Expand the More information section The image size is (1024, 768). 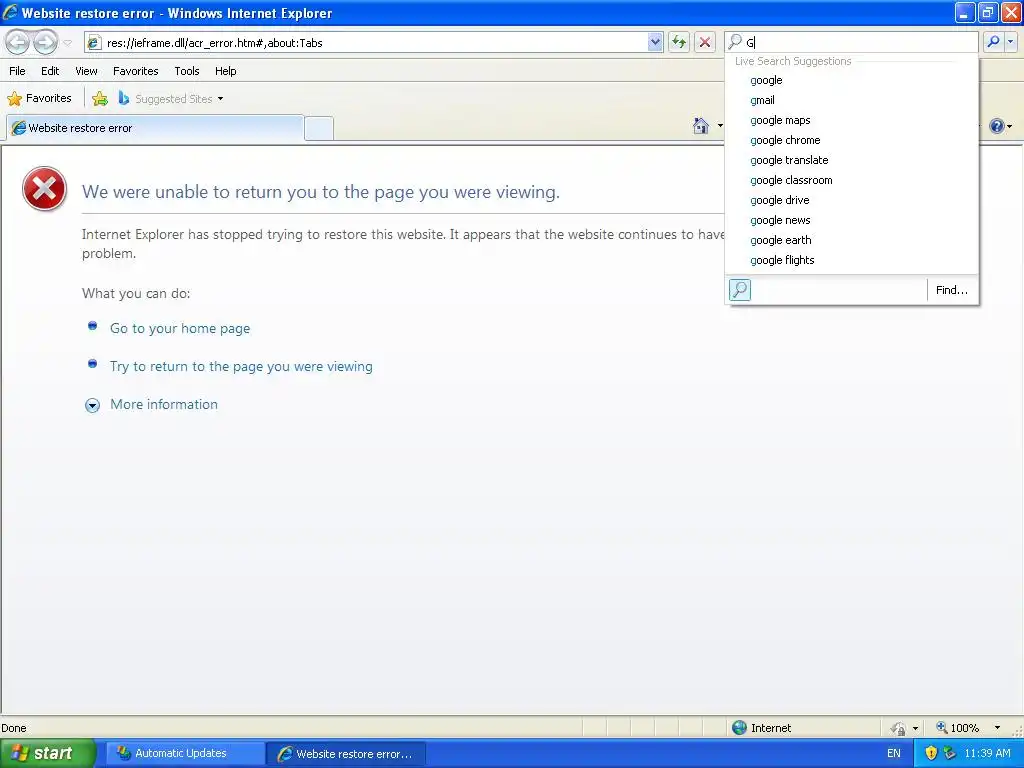[x=92, y=406]
